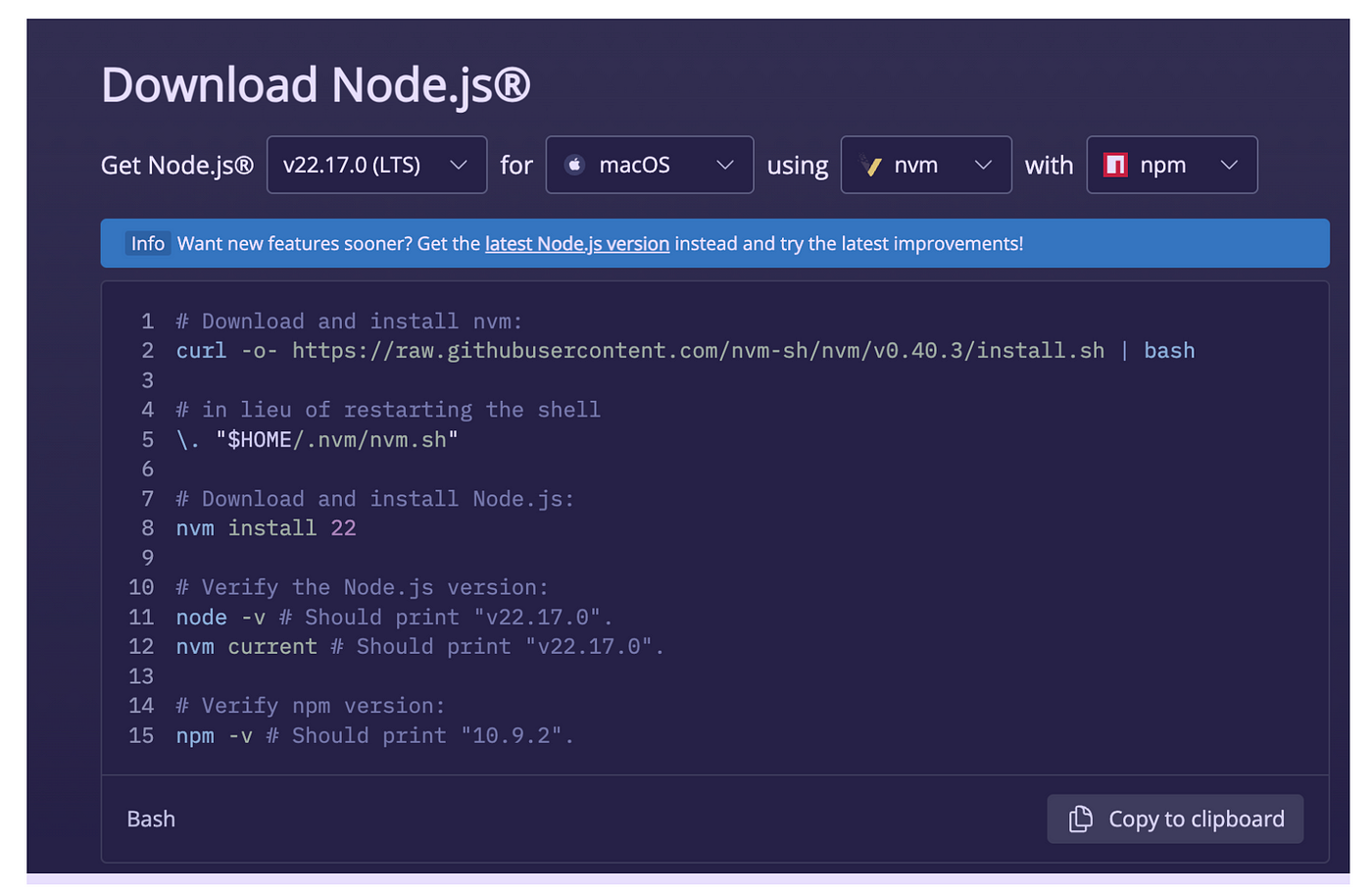Click the chevron arrow in nvm selector
The width and height of the screenshot is (1372, 893).
pyautogui.click(x=983, y=165)
